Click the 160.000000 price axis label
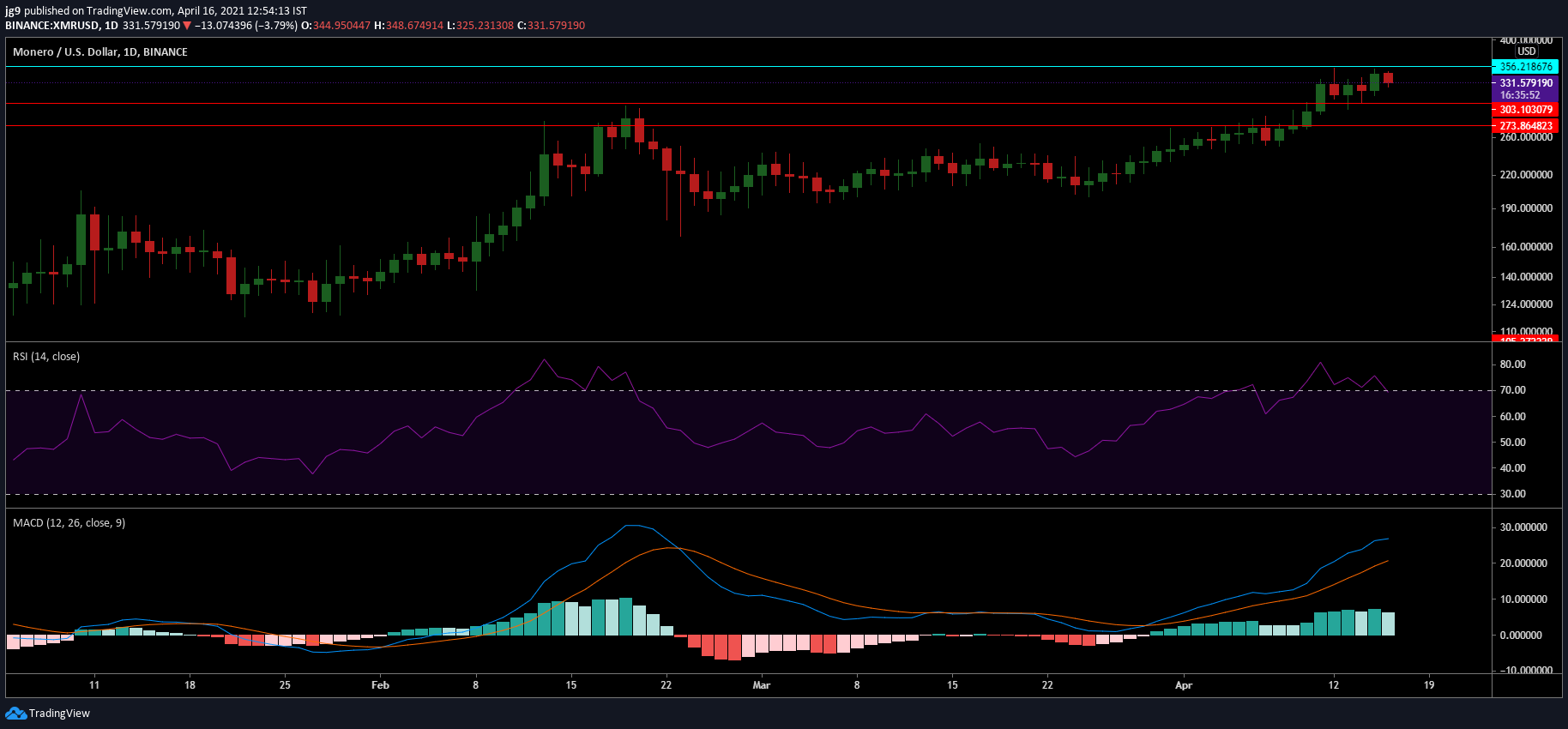1568x729 pixels. [x=1526, y=247]
